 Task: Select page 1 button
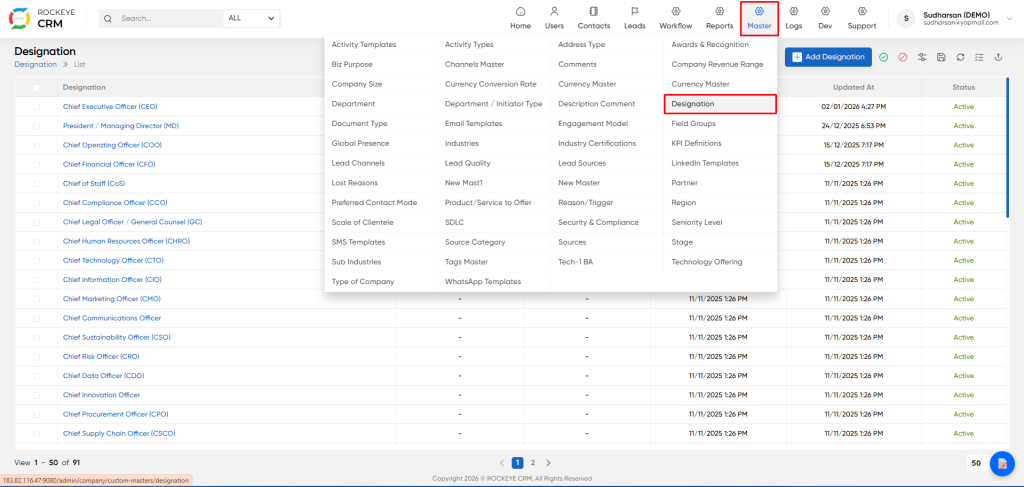517,463
